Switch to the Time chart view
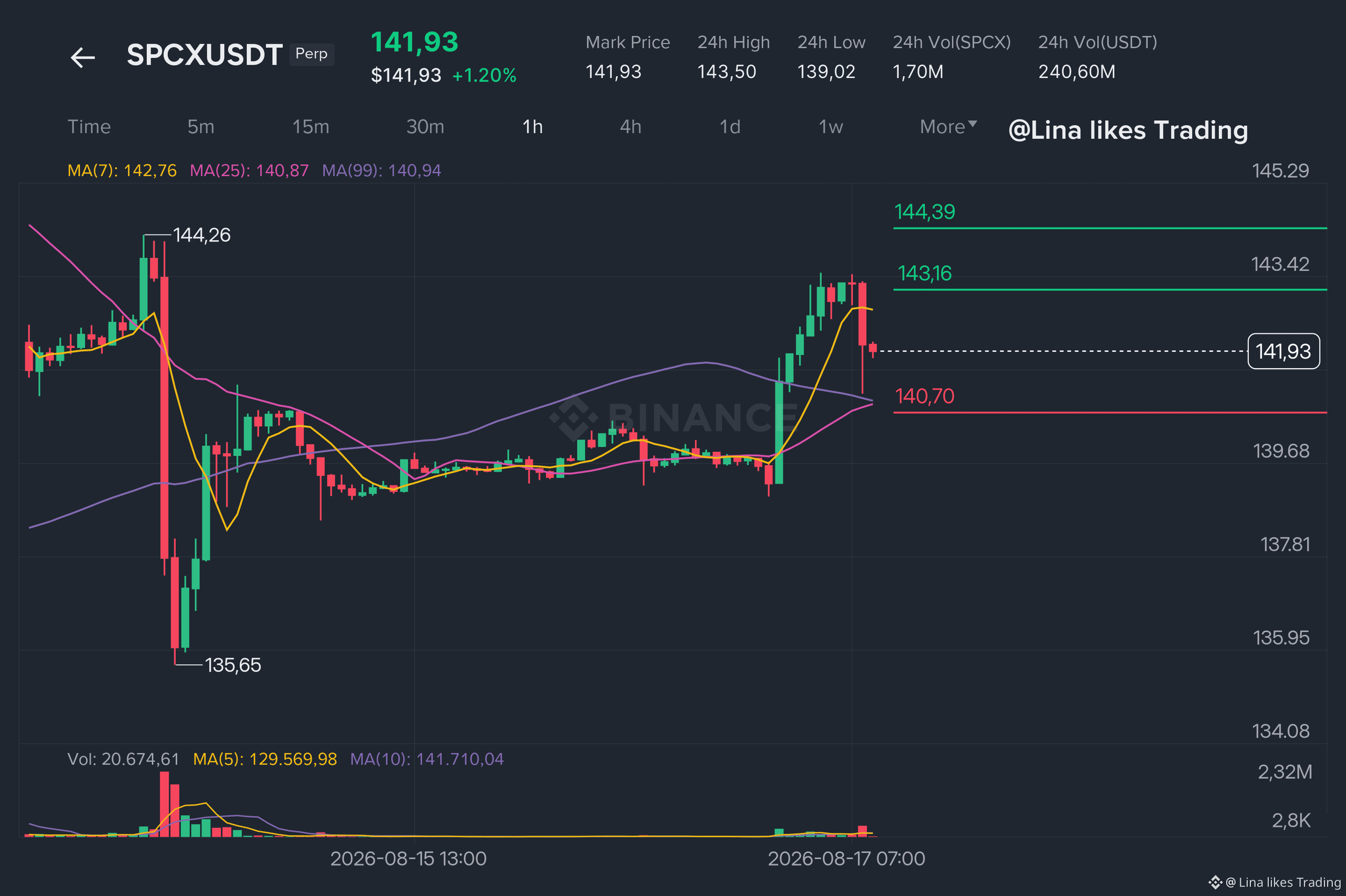Screen dimensions: 1346x896 pyautogui.click(x=89, y=127)
